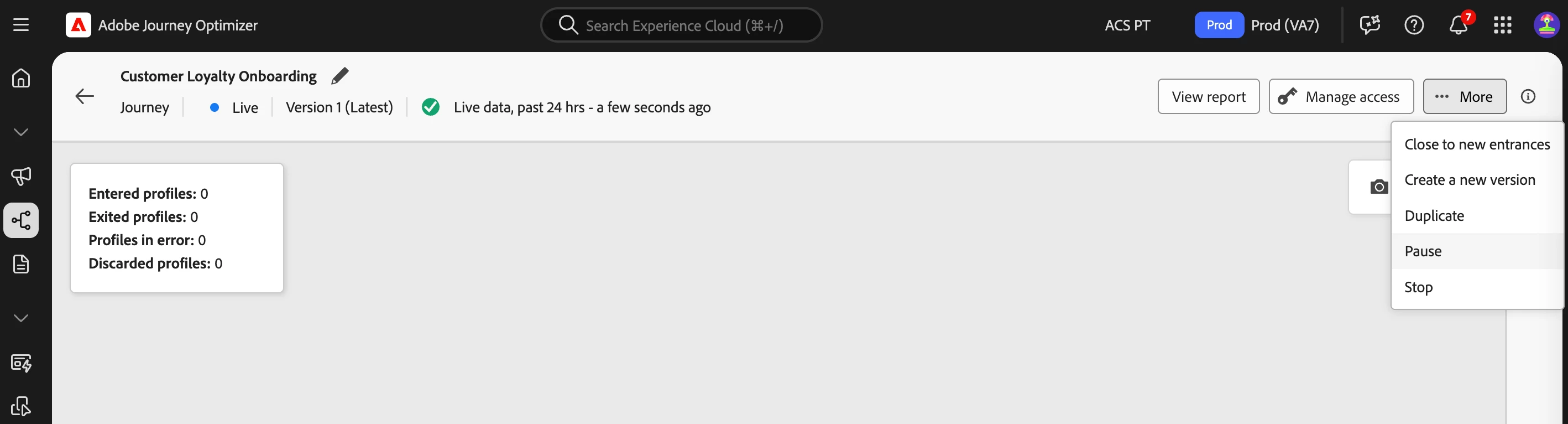
Task: Show journey info icon
Action: 1528,96
